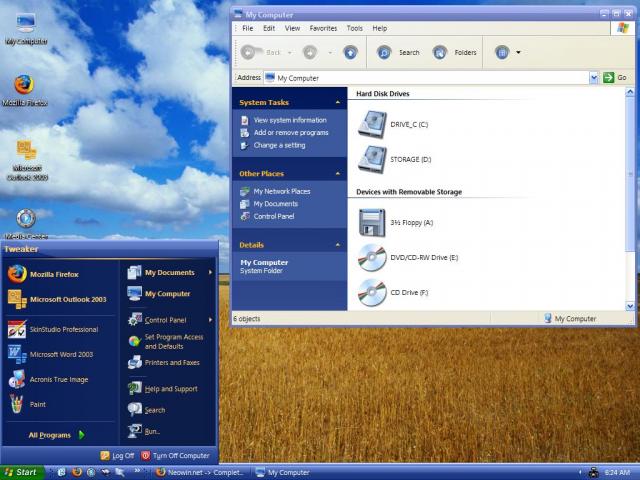This screenshot has height=480, width=640.
Task: Expand the My Documents submenu arrow
Action: [x=211, y=272]
